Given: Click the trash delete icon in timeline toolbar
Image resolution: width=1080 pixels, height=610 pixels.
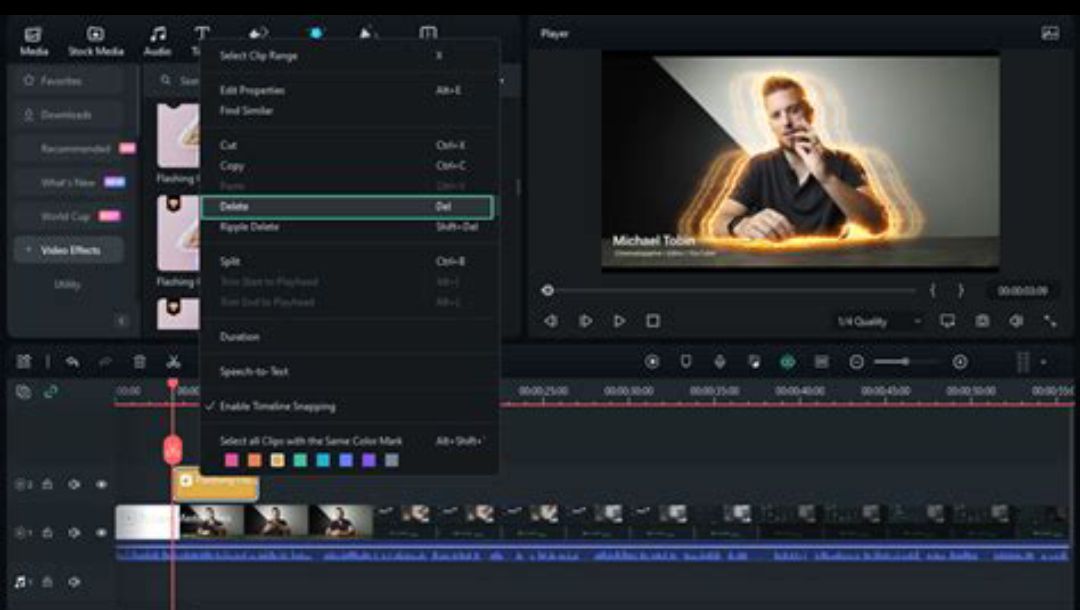Looking at the screenshot, I should point(139,361).
